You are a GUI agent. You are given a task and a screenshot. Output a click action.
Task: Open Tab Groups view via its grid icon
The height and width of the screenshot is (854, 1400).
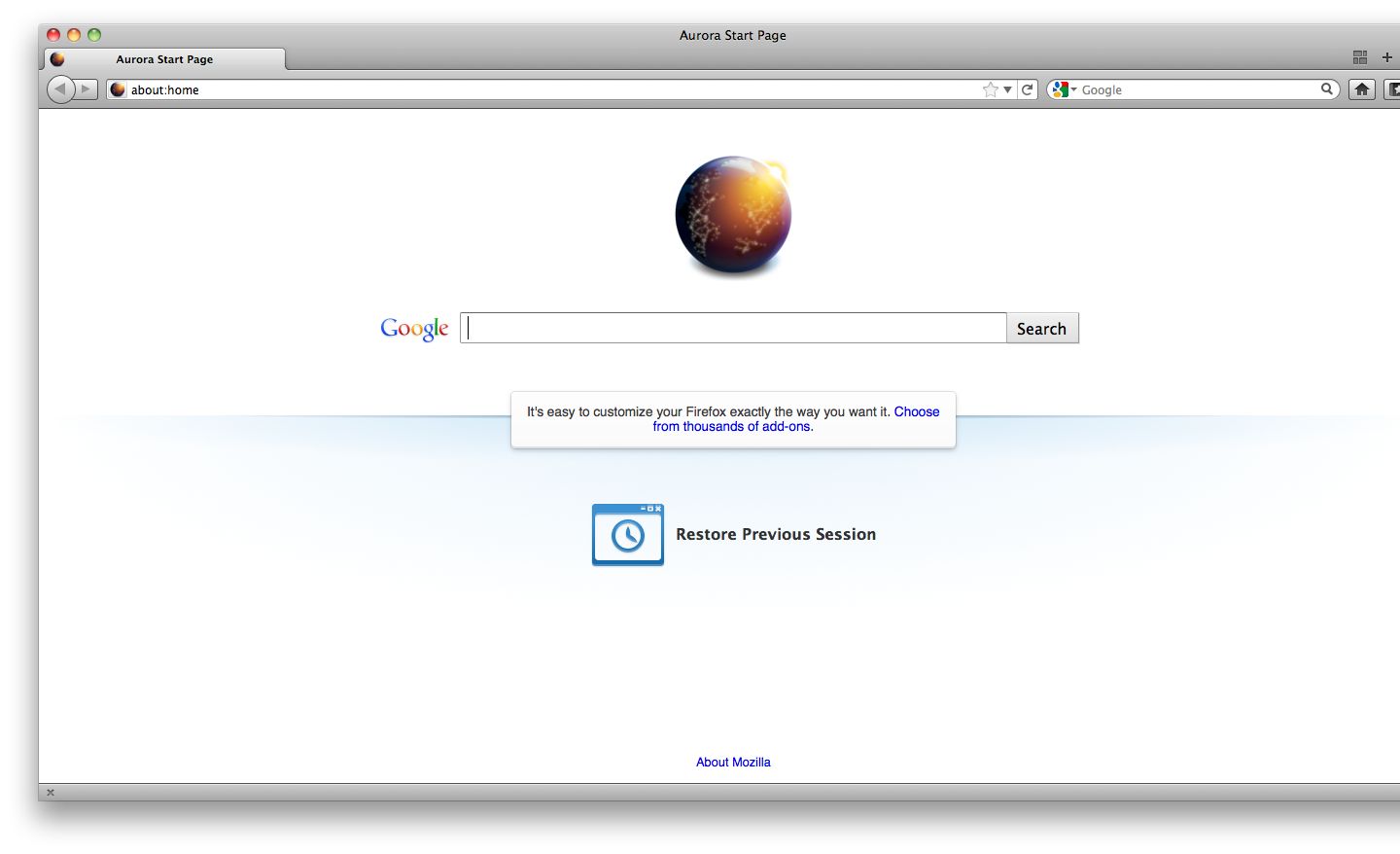pos(1359,57)
